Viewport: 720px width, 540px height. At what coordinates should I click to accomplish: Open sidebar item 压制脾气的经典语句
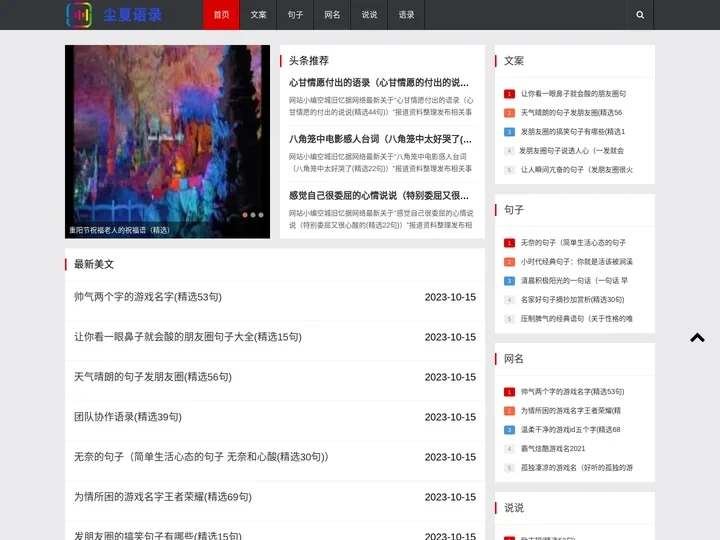pos(577,319)
